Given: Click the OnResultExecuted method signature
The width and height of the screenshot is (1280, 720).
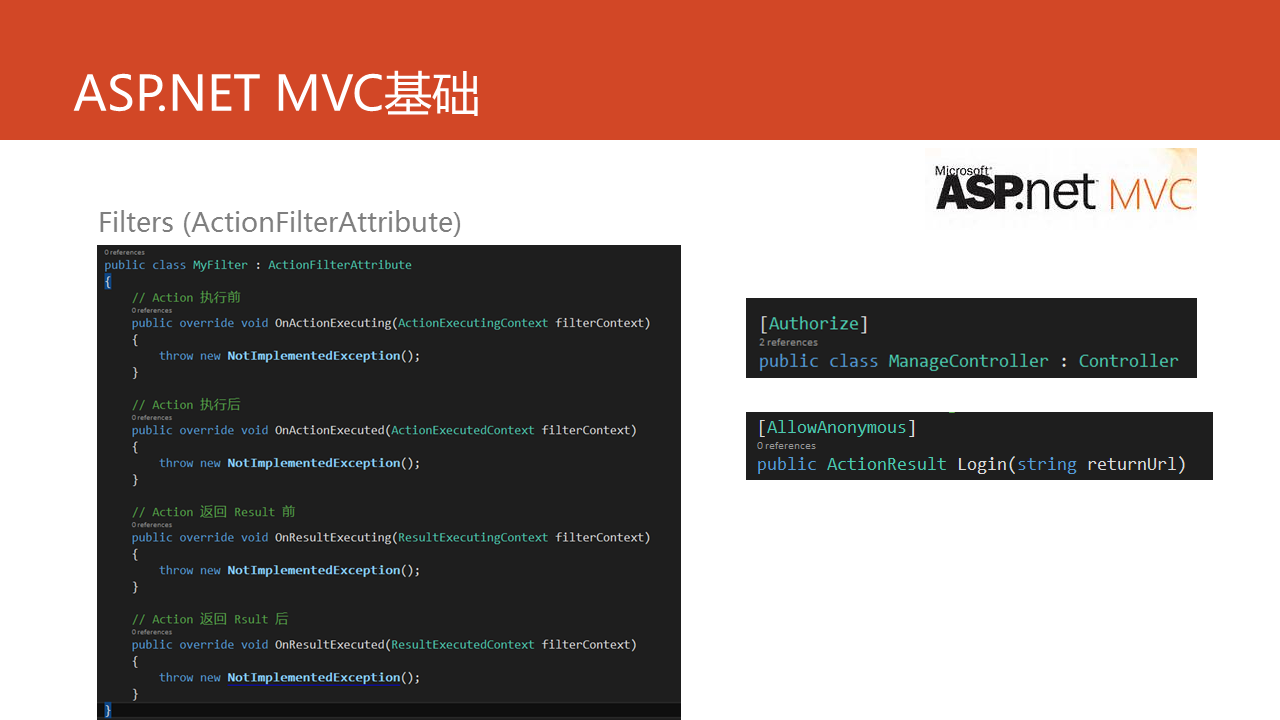Looking at the screenshot, I should coord(384,645).
